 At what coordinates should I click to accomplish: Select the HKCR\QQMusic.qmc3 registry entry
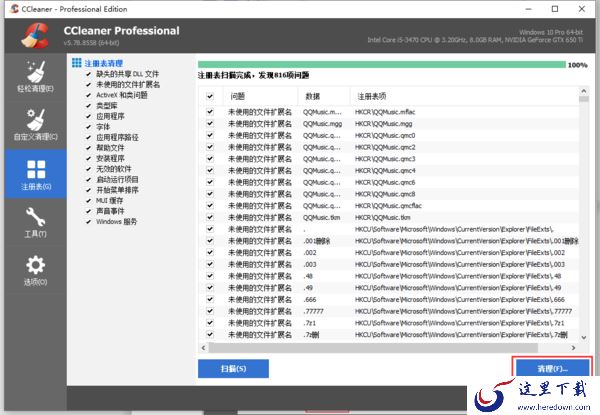(385, 159)
